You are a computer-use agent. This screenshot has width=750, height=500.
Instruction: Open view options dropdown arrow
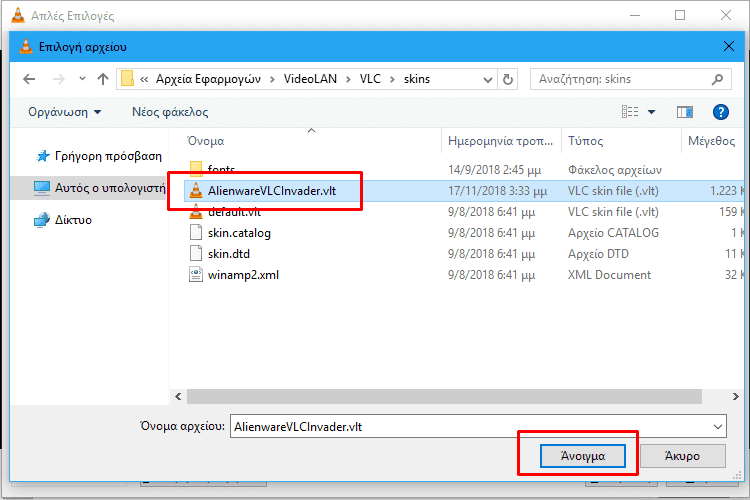651,112
